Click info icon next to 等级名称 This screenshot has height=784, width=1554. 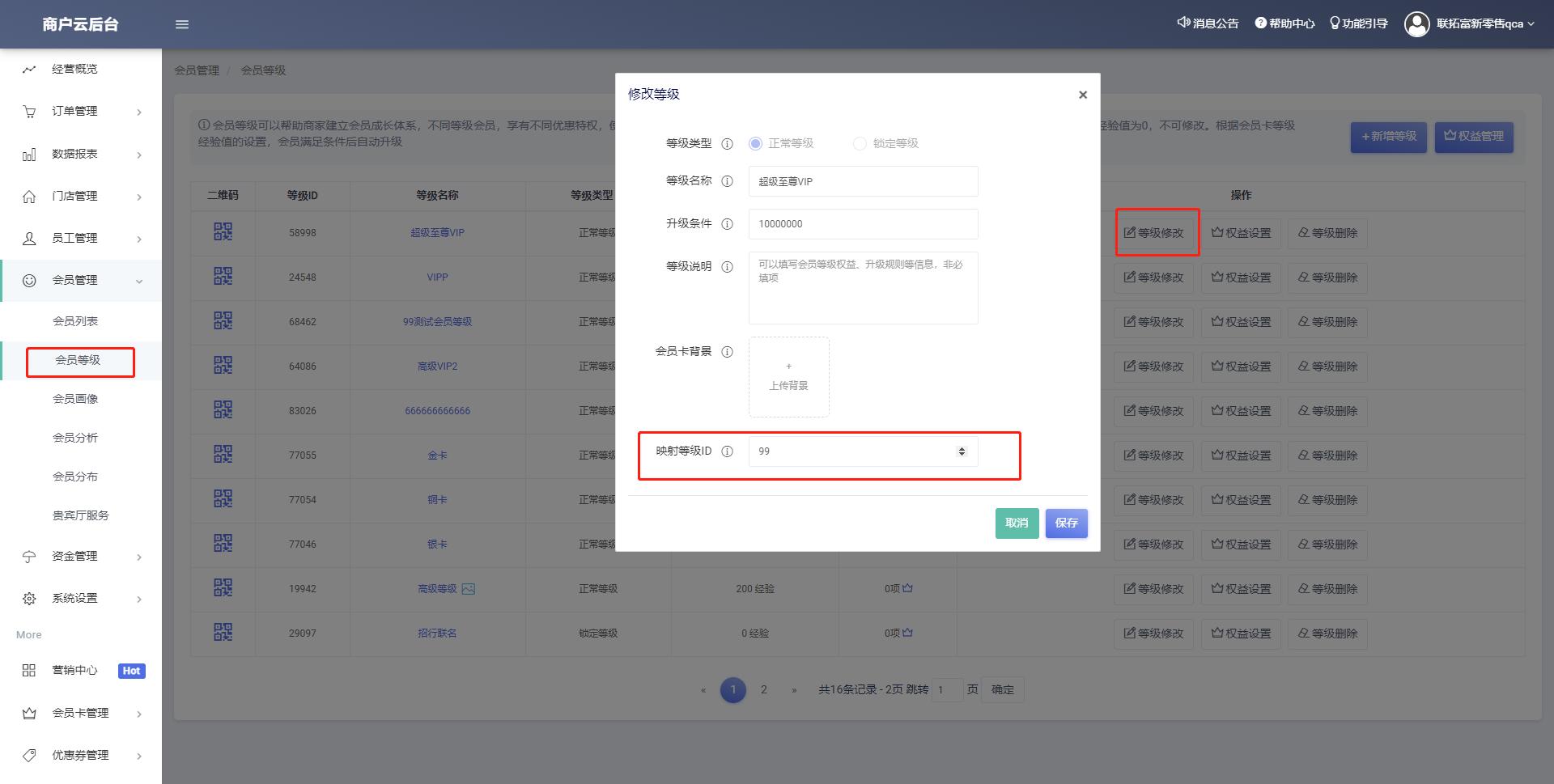click(727, 181)
